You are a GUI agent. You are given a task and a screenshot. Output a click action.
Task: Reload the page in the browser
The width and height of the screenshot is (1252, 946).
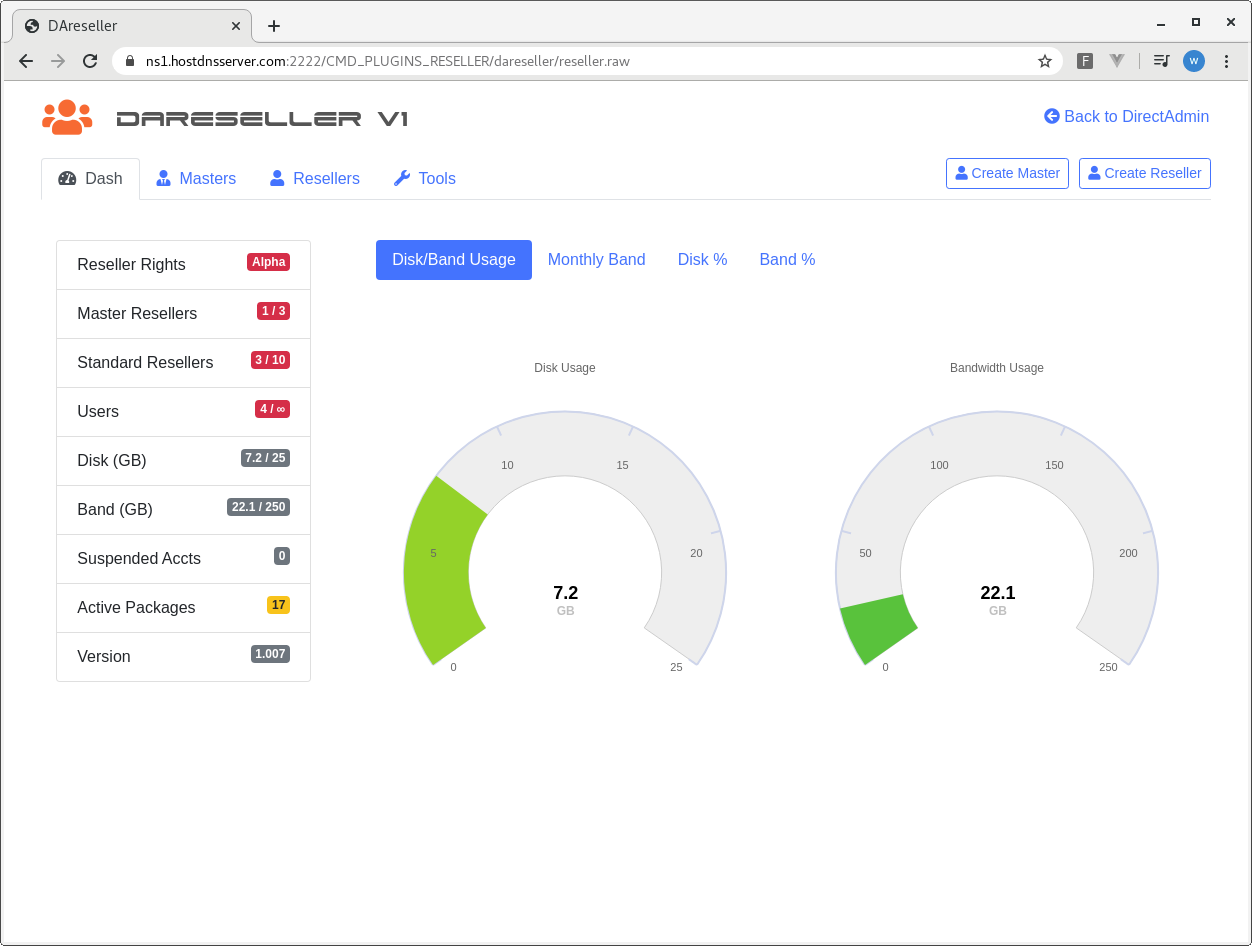pyautogui.click(x=90, y=61)
